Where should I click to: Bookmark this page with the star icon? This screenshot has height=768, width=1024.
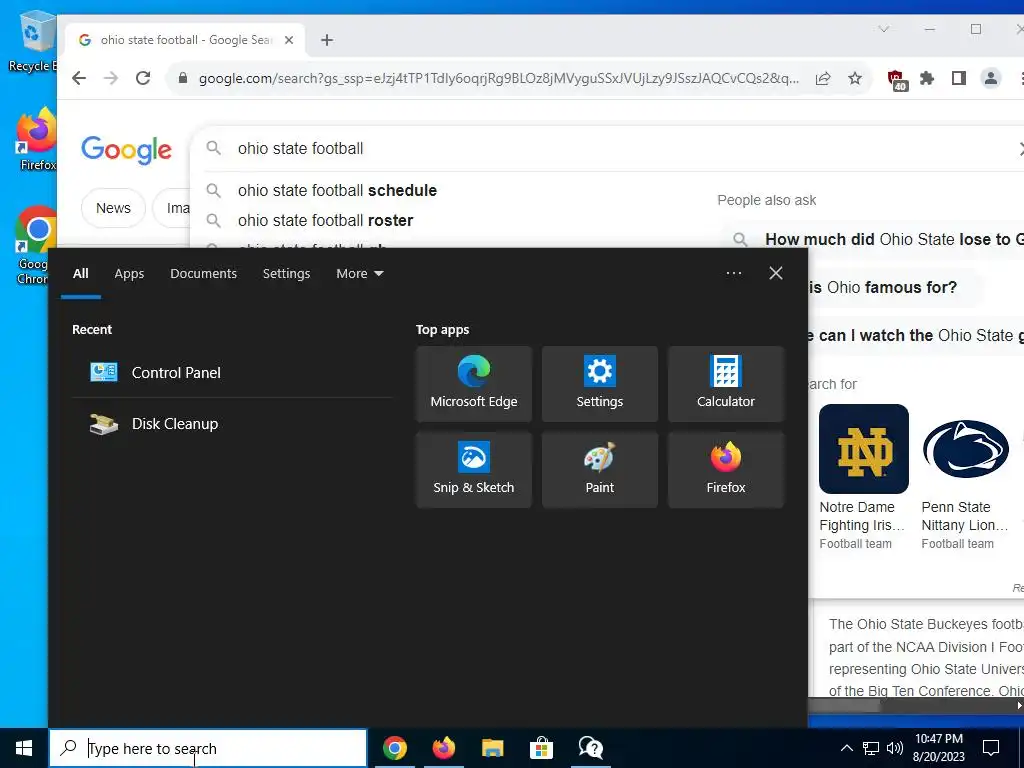(855, 78)
